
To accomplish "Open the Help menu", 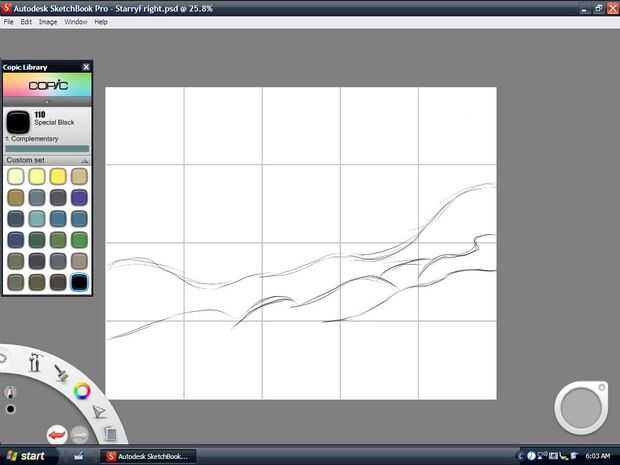I will tap(101, 22).
